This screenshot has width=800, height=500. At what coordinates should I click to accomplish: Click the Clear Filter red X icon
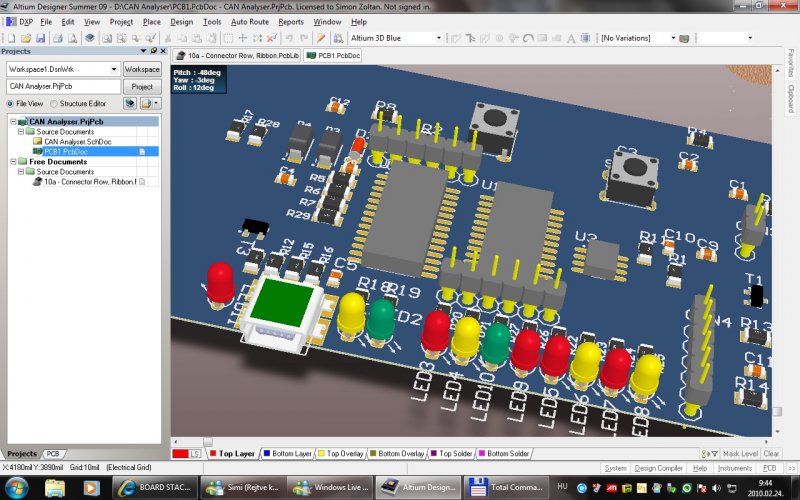pyautogui.click(x=272, y=38)
